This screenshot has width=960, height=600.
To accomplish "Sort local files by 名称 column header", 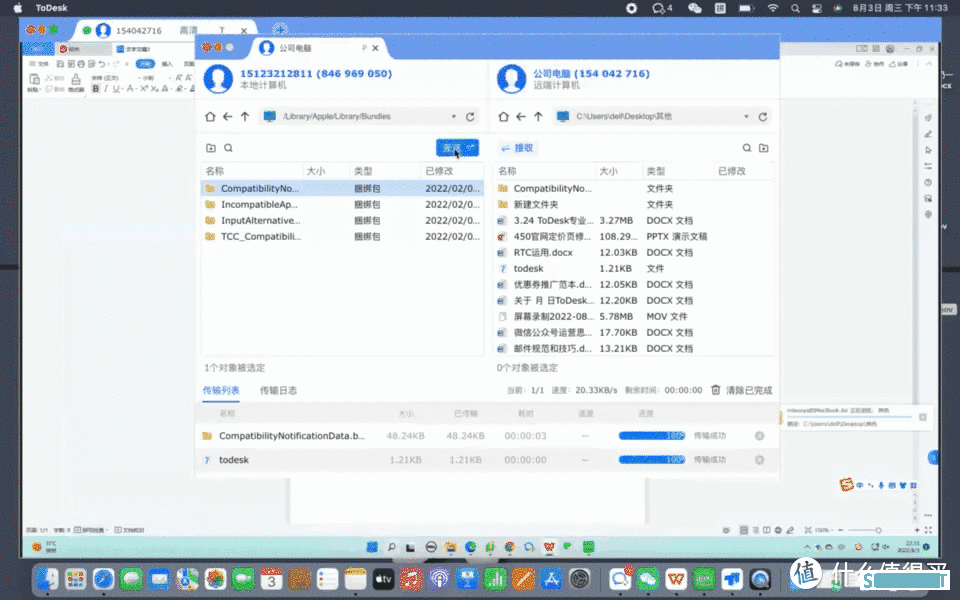I will point(214,171).
